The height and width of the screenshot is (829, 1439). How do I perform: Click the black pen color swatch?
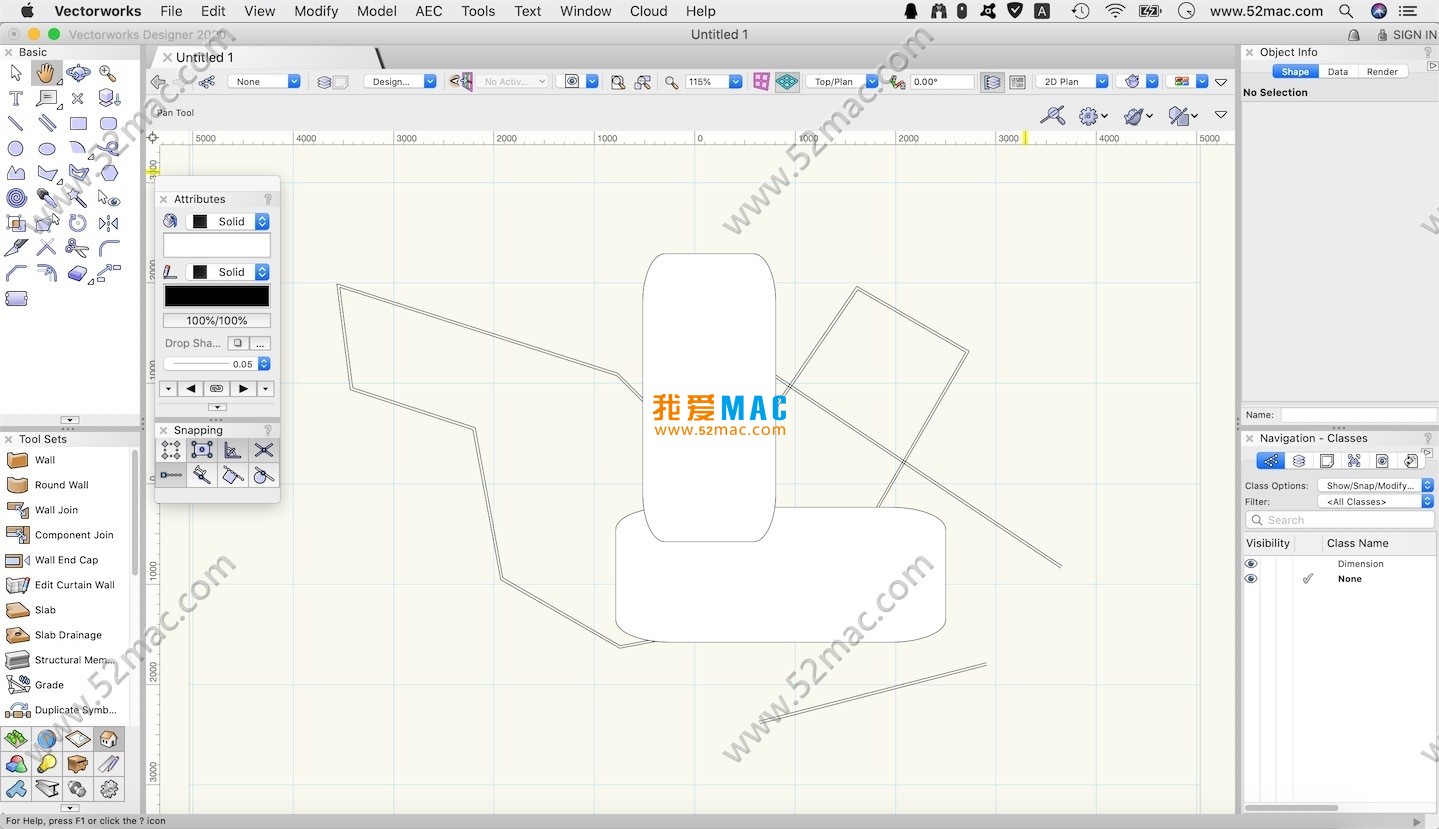(x=216, y=296)
